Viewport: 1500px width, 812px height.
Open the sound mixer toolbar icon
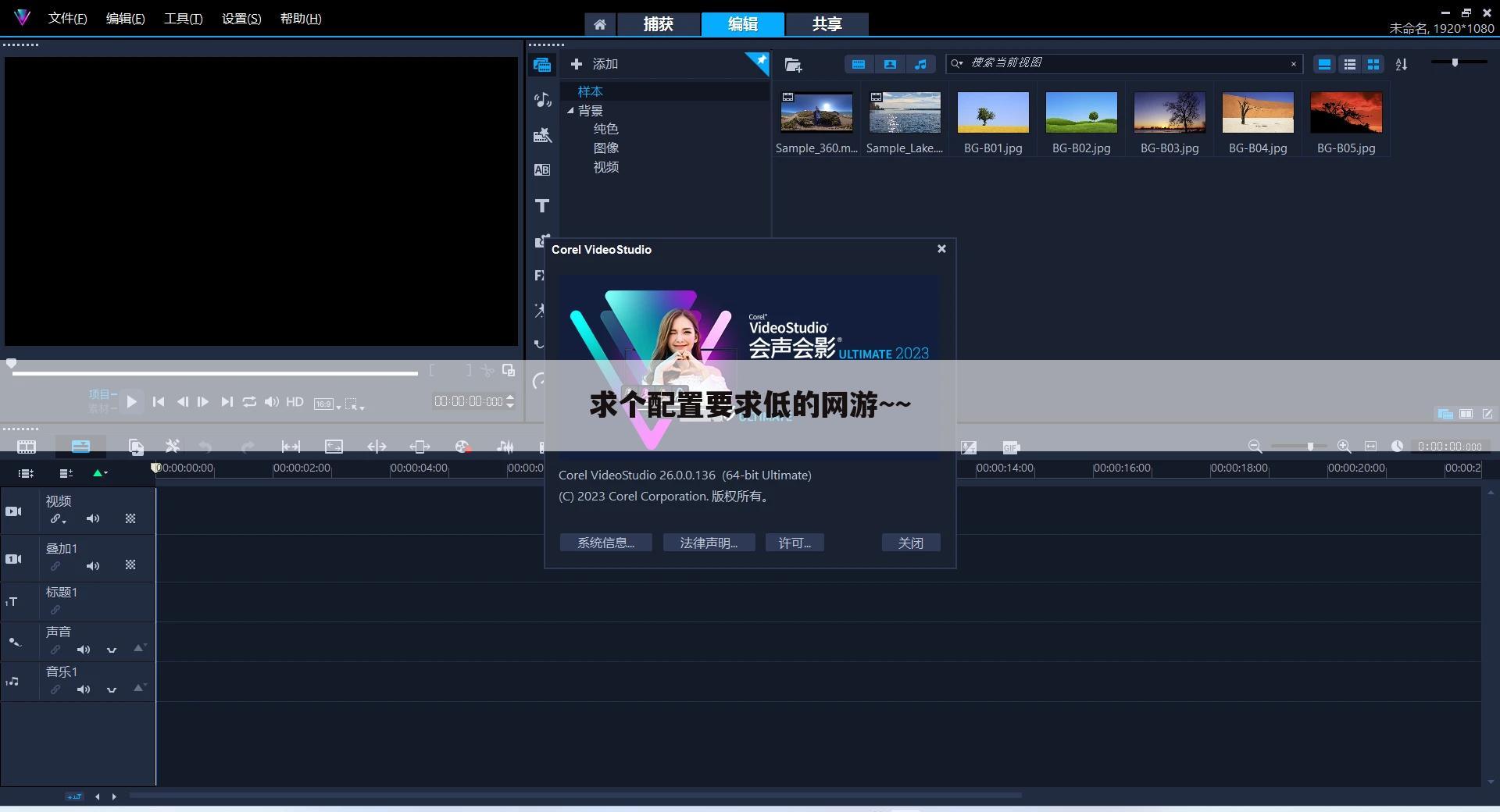505,447
